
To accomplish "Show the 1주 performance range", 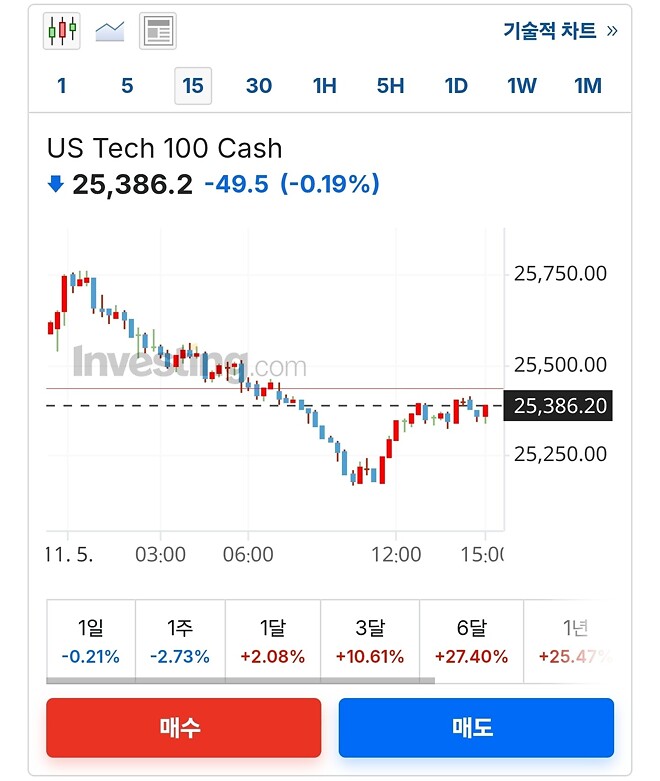I will click(180, 641).
